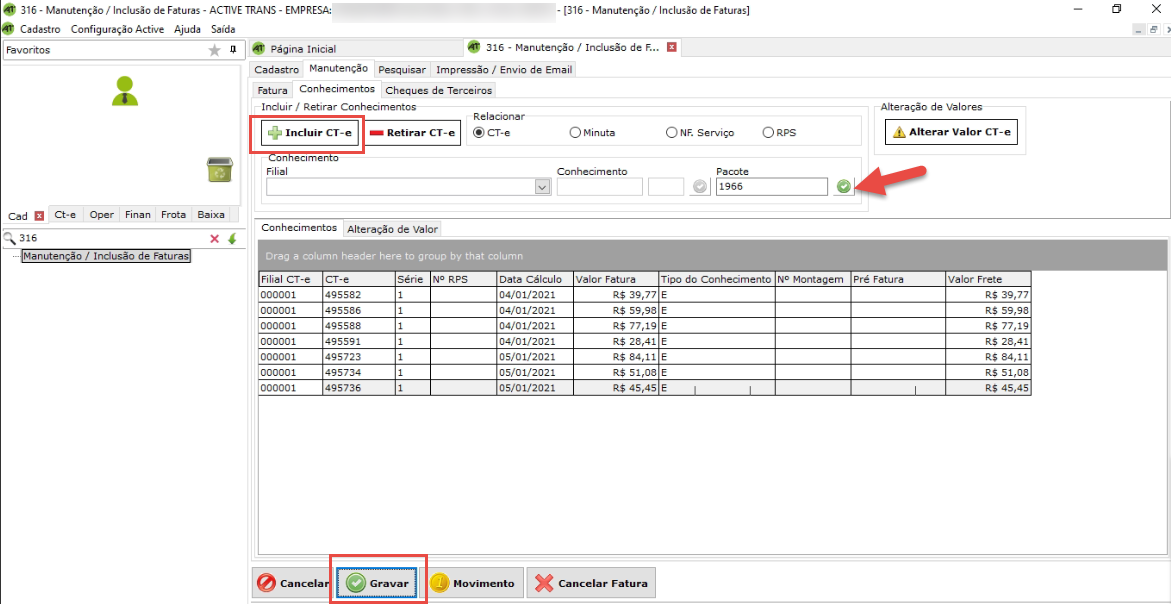The width and height of the screenshot is (1171, 604).
Task: Open the Filial dropdown list
Action: (x=543, y=187)
